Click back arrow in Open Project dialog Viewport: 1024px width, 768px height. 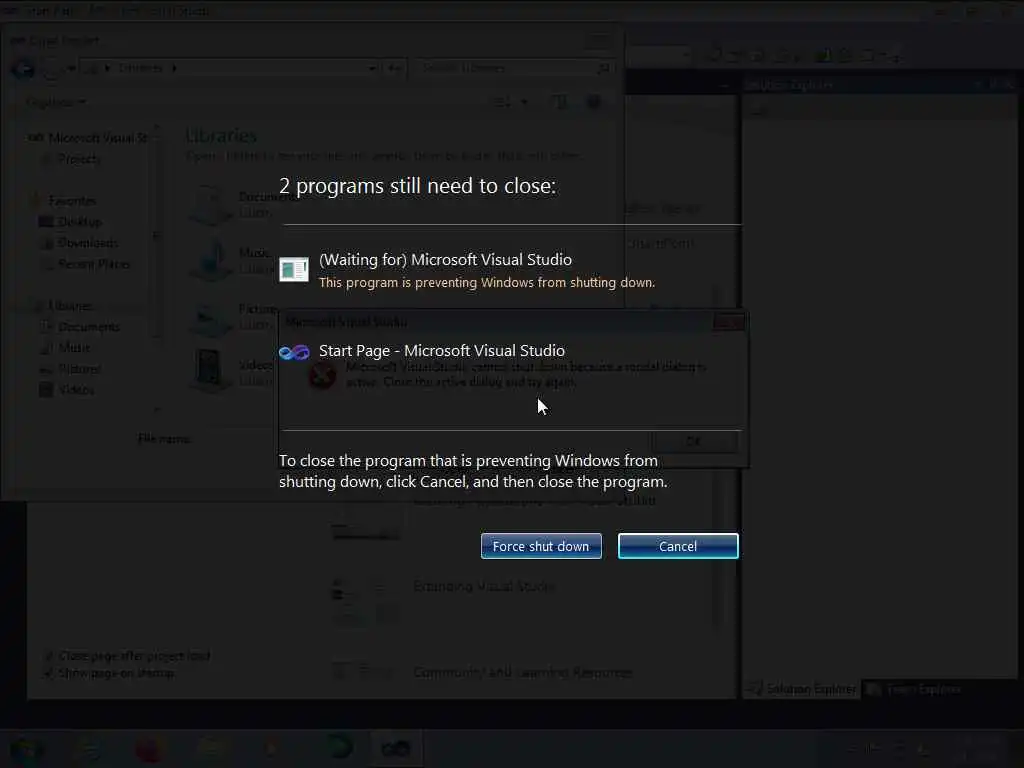pos(23,69)
